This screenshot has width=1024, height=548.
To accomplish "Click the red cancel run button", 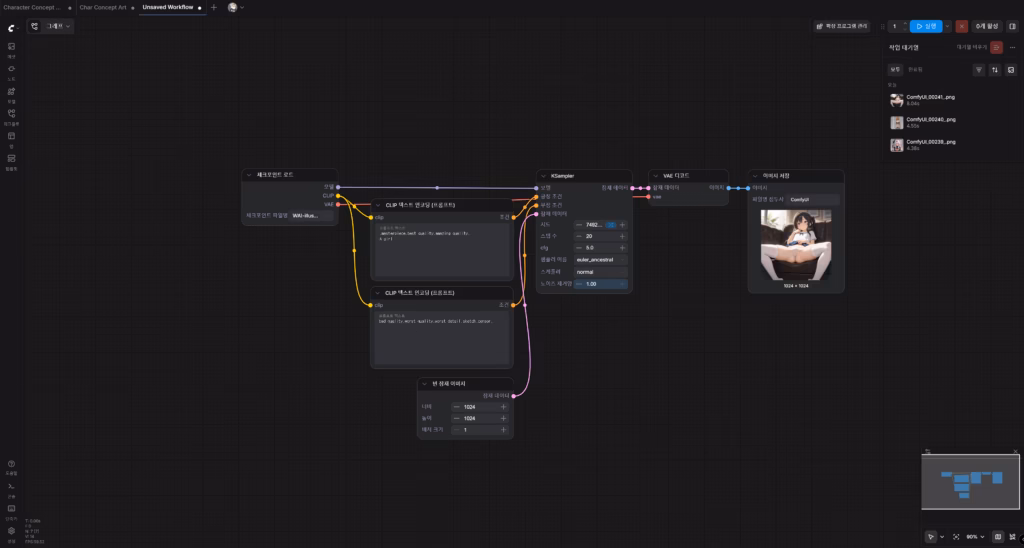I will click(962, 26).
